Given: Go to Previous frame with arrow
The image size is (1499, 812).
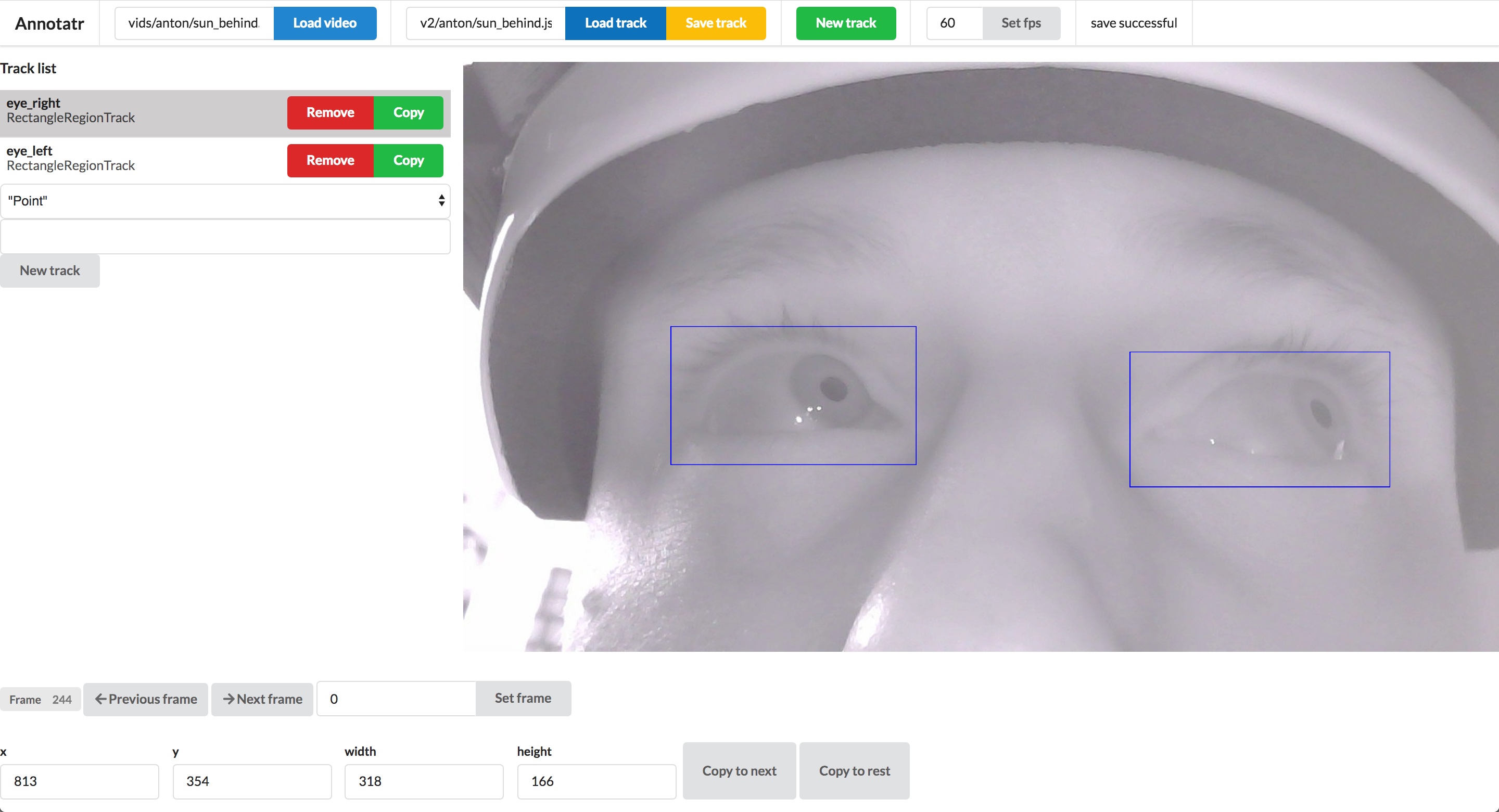Looking at the screenshot, I should pyautogui.click(x=146, y=699).
